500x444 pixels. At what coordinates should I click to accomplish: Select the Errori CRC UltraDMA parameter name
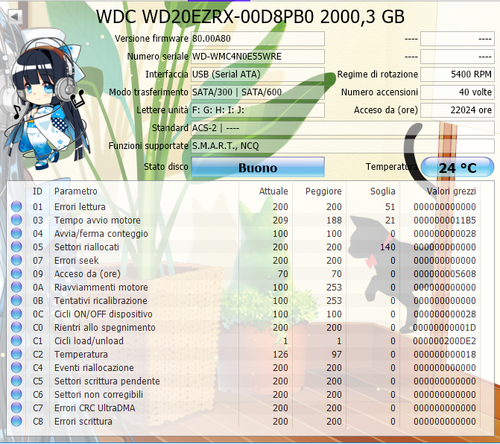(x=95, y=408)
